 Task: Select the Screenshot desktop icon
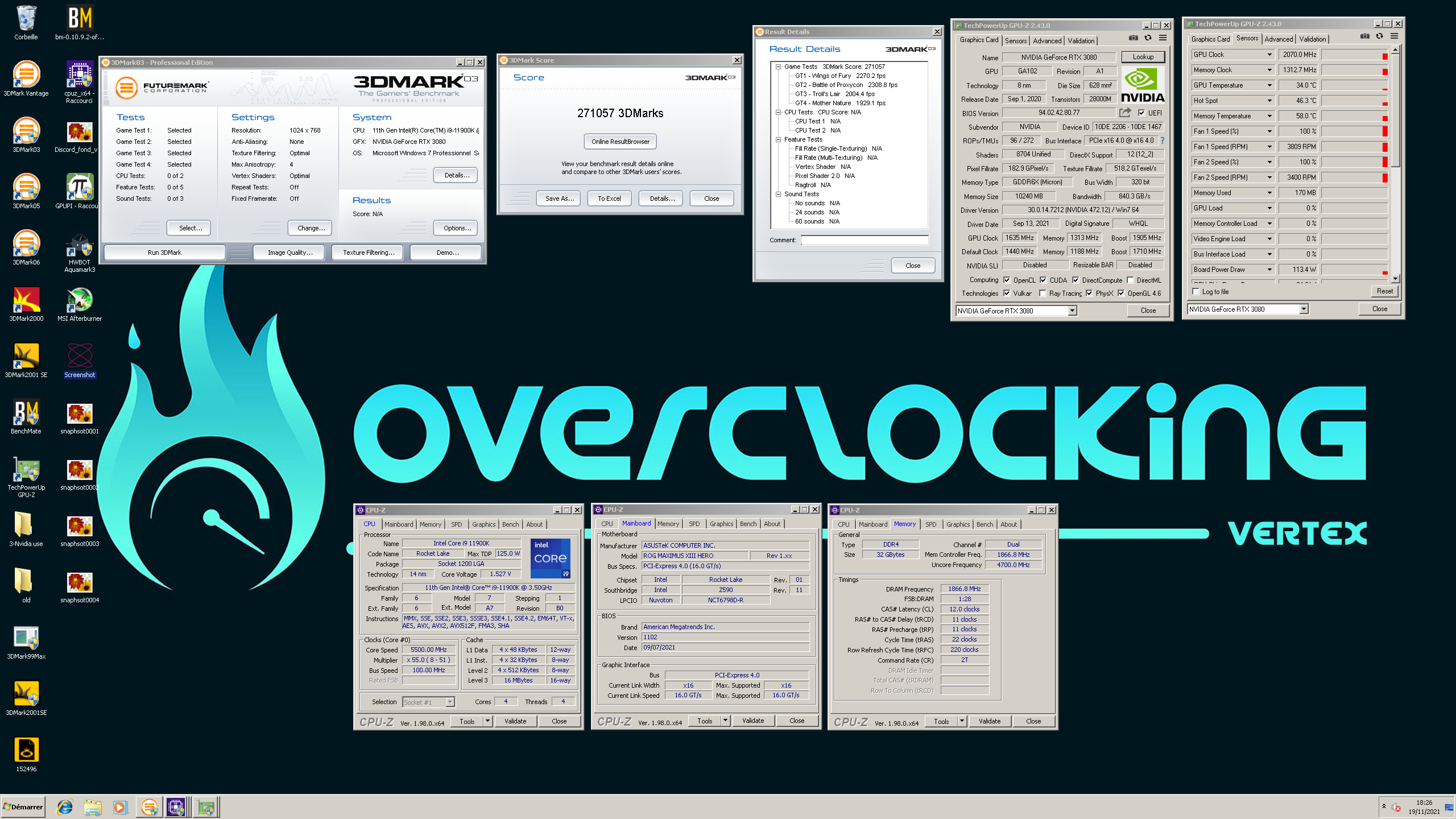(x=80, y=360)
